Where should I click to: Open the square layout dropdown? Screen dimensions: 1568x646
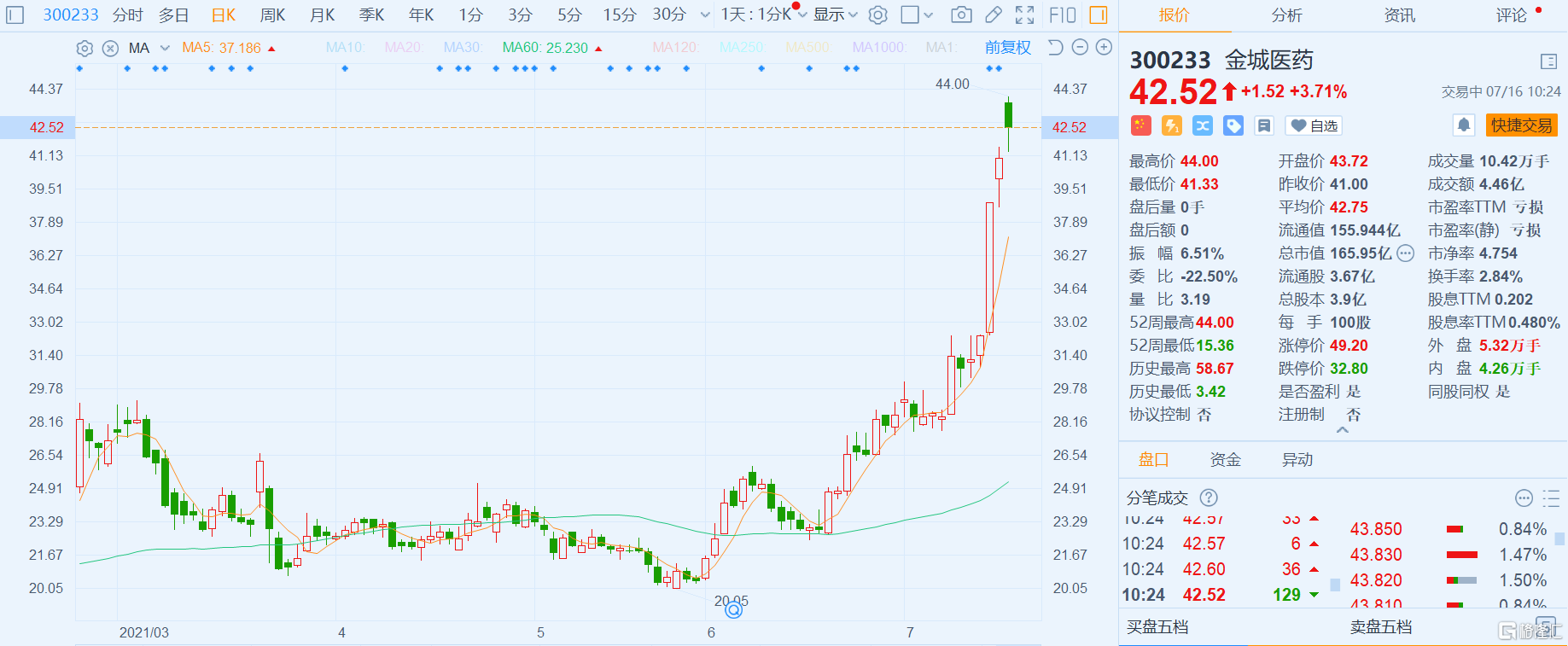coord(918,15)
